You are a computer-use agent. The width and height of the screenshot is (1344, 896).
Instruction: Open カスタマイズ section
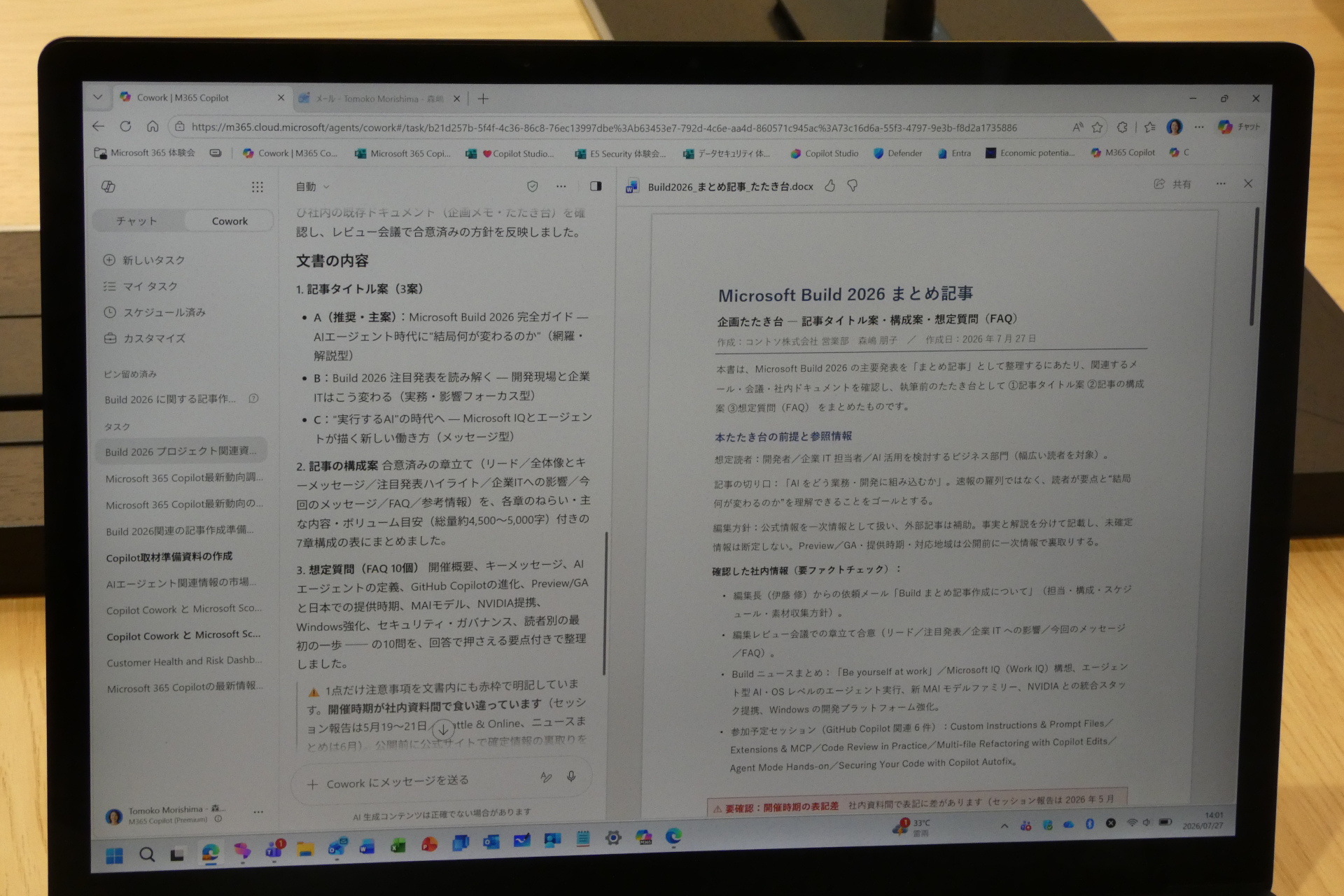click(154, 338)
